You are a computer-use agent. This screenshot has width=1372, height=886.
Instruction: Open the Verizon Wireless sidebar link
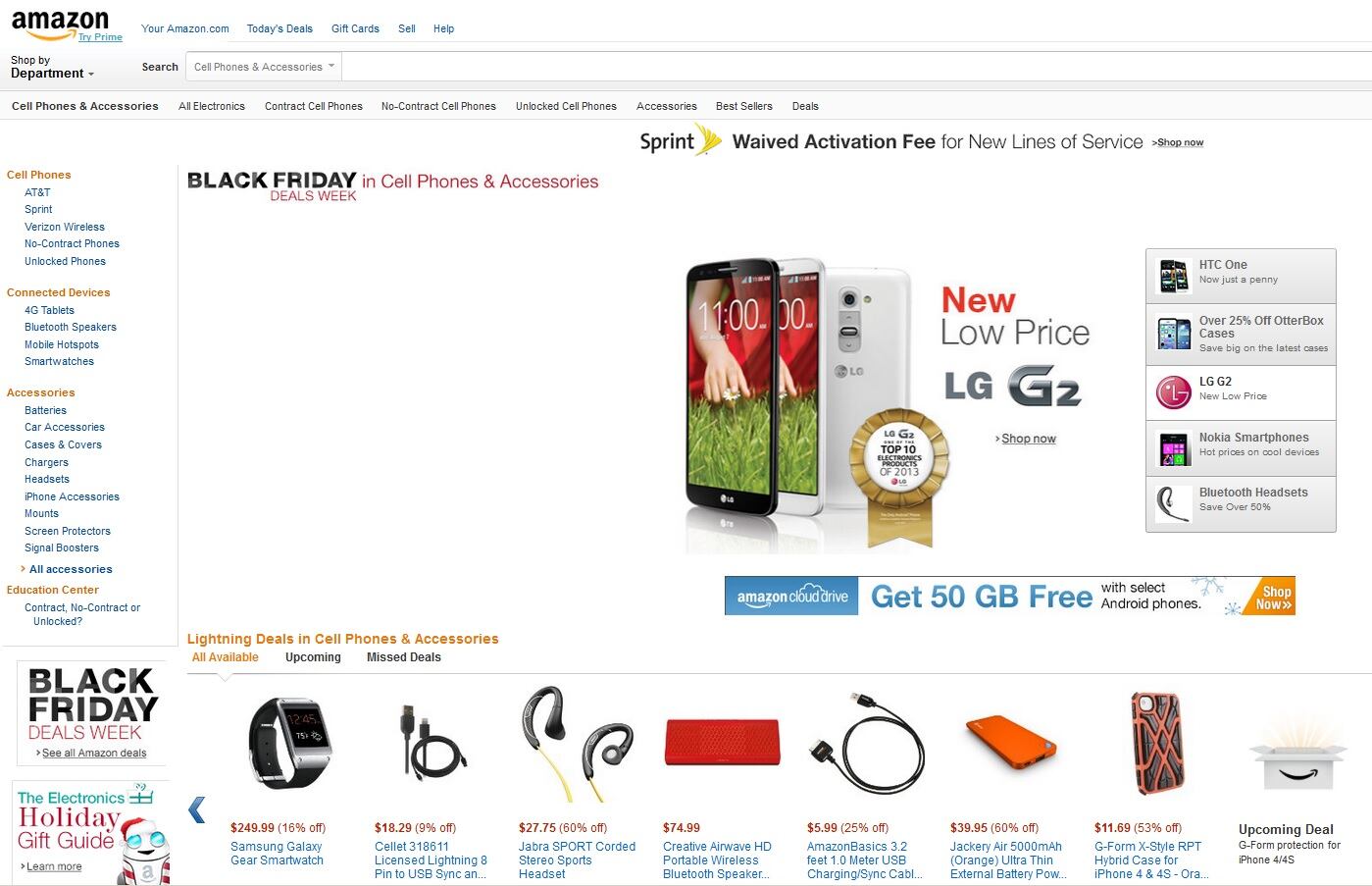pos(65,227)
